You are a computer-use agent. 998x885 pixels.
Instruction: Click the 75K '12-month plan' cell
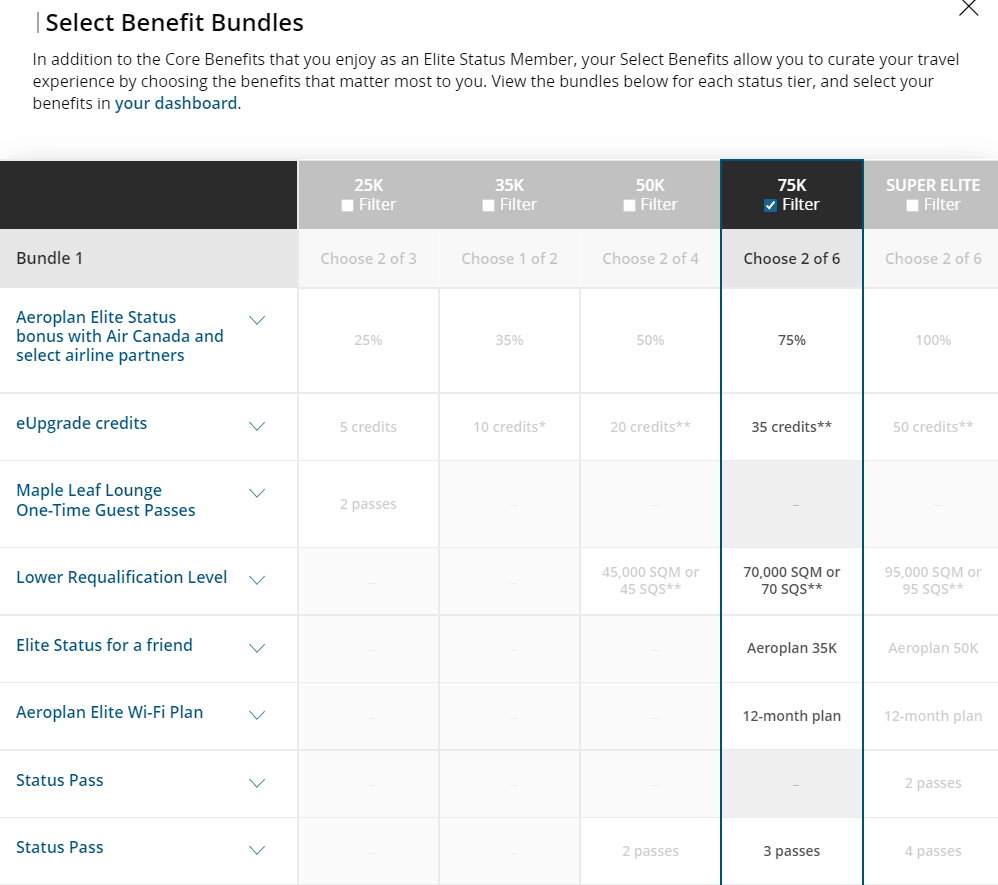tap(792, 716)
